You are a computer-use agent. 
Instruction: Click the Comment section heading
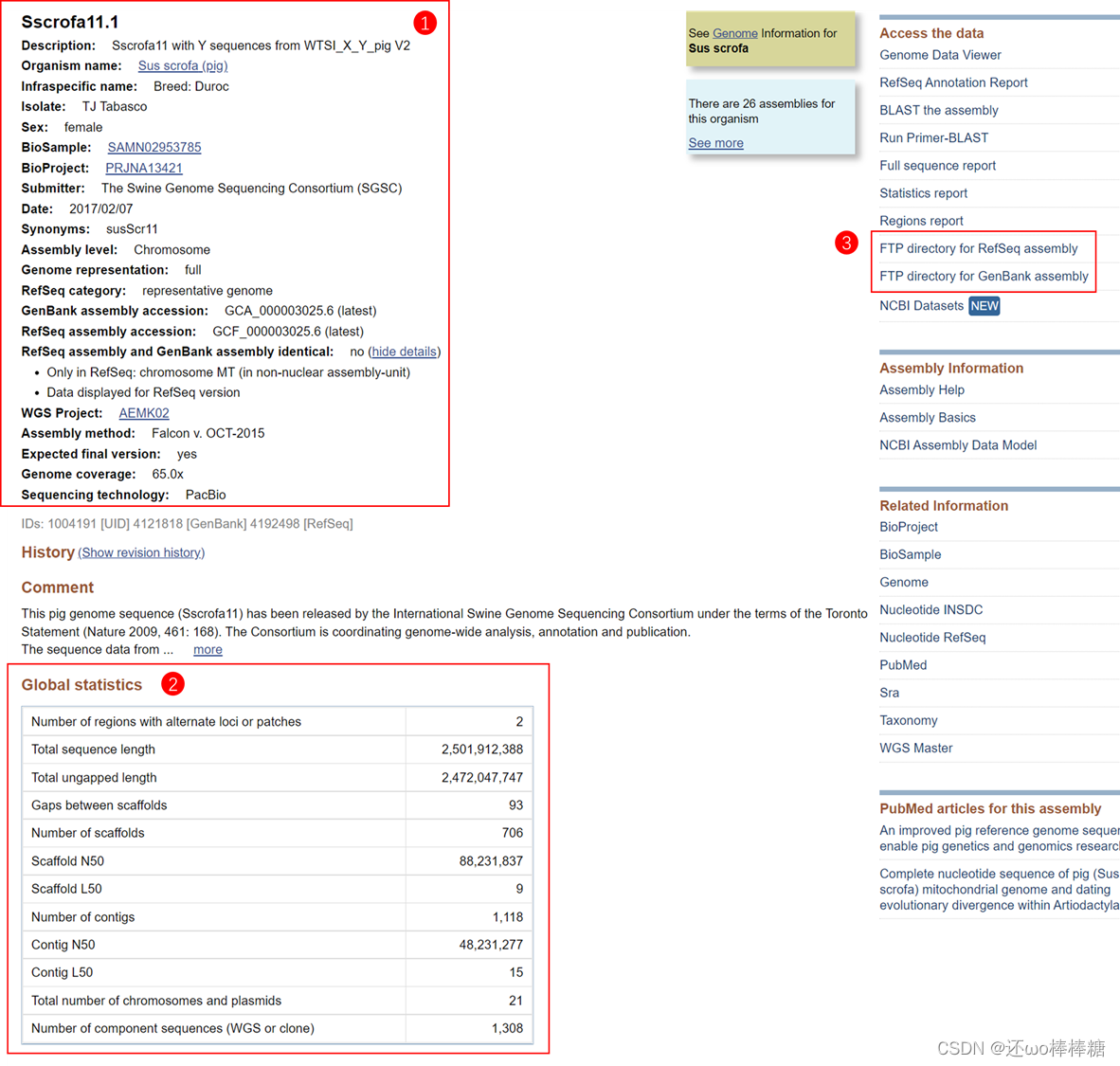pos(57,587)
